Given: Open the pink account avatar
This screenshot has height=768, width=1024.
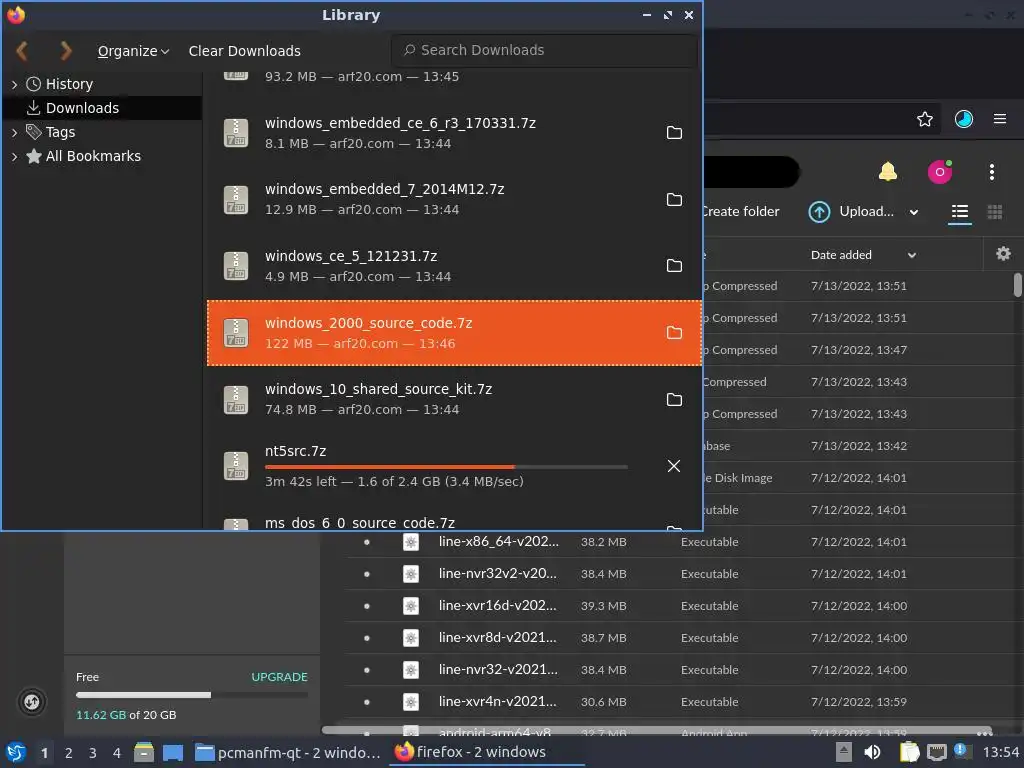Looking at the screenshot, I should pos(940,172).
